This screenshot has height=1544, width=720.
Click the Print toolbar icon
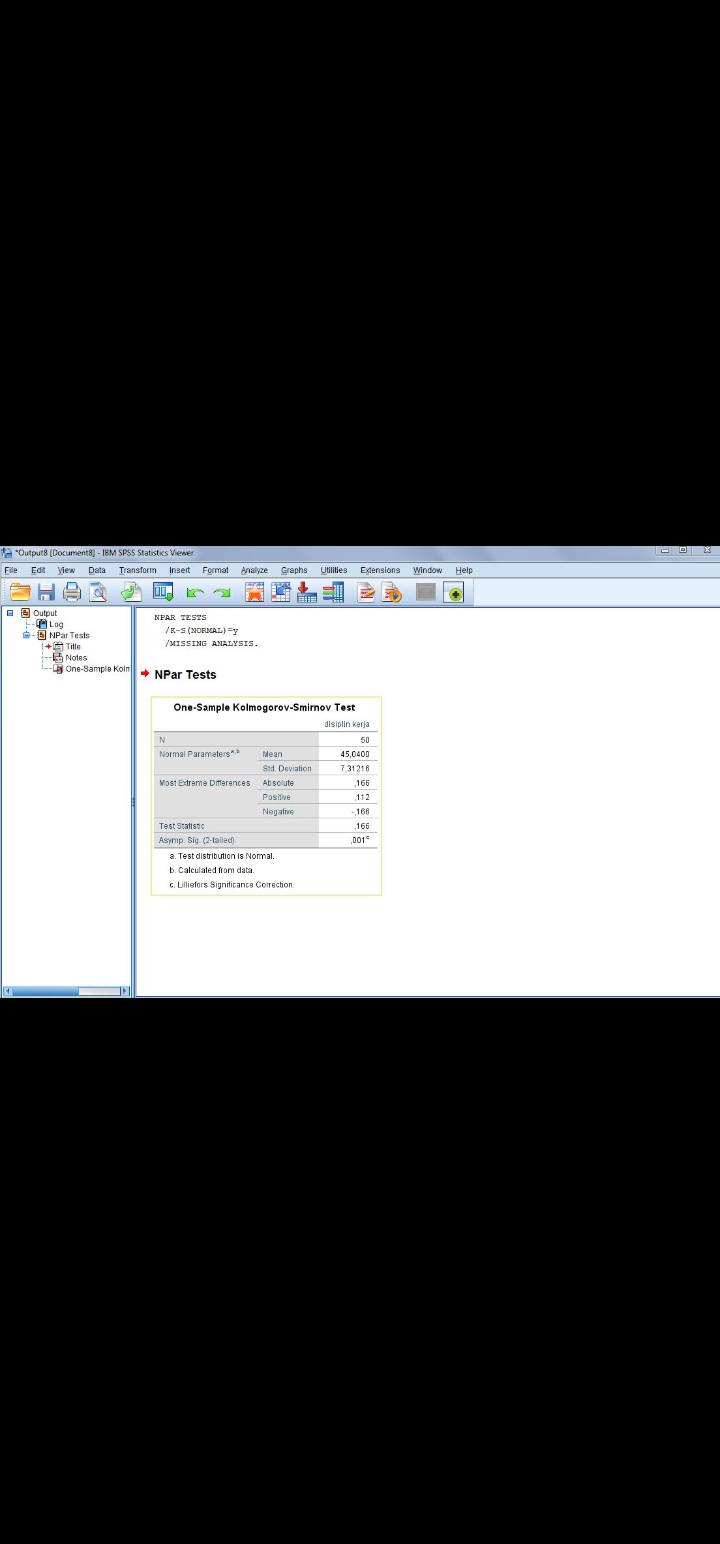point(72,593)
